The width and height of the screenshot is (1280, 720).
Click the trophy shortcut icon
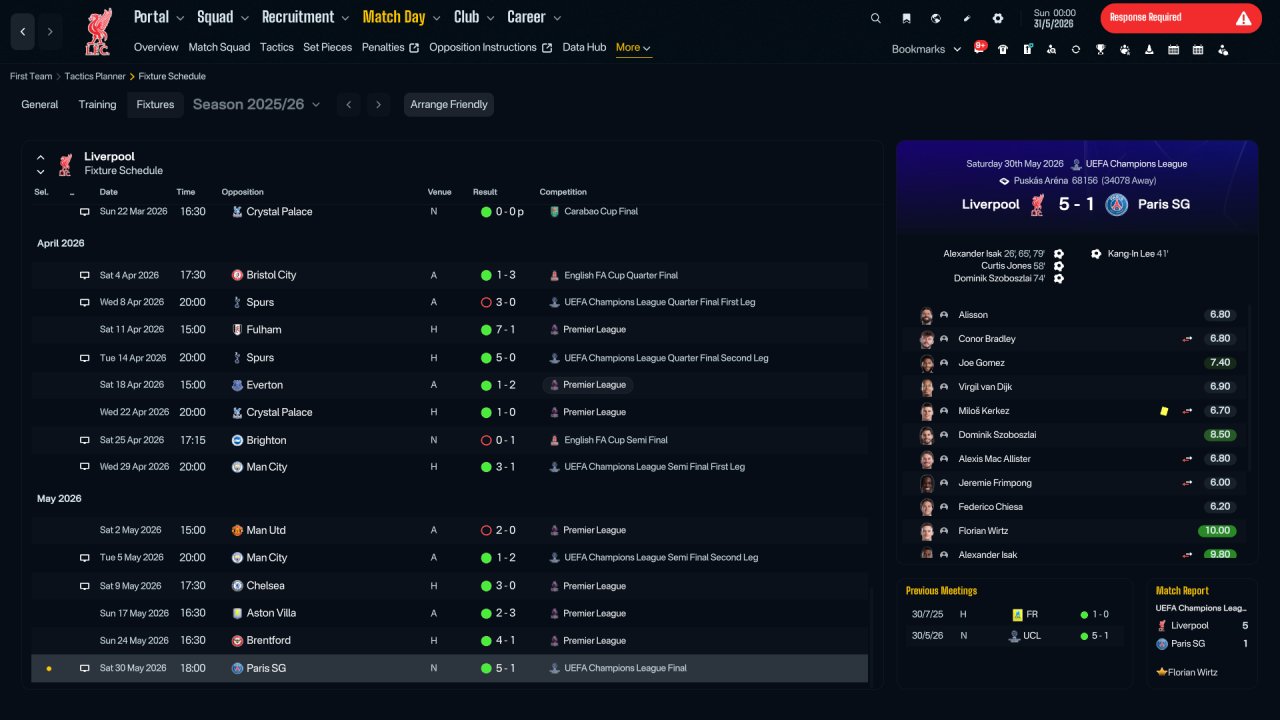tap(1100, 49)
